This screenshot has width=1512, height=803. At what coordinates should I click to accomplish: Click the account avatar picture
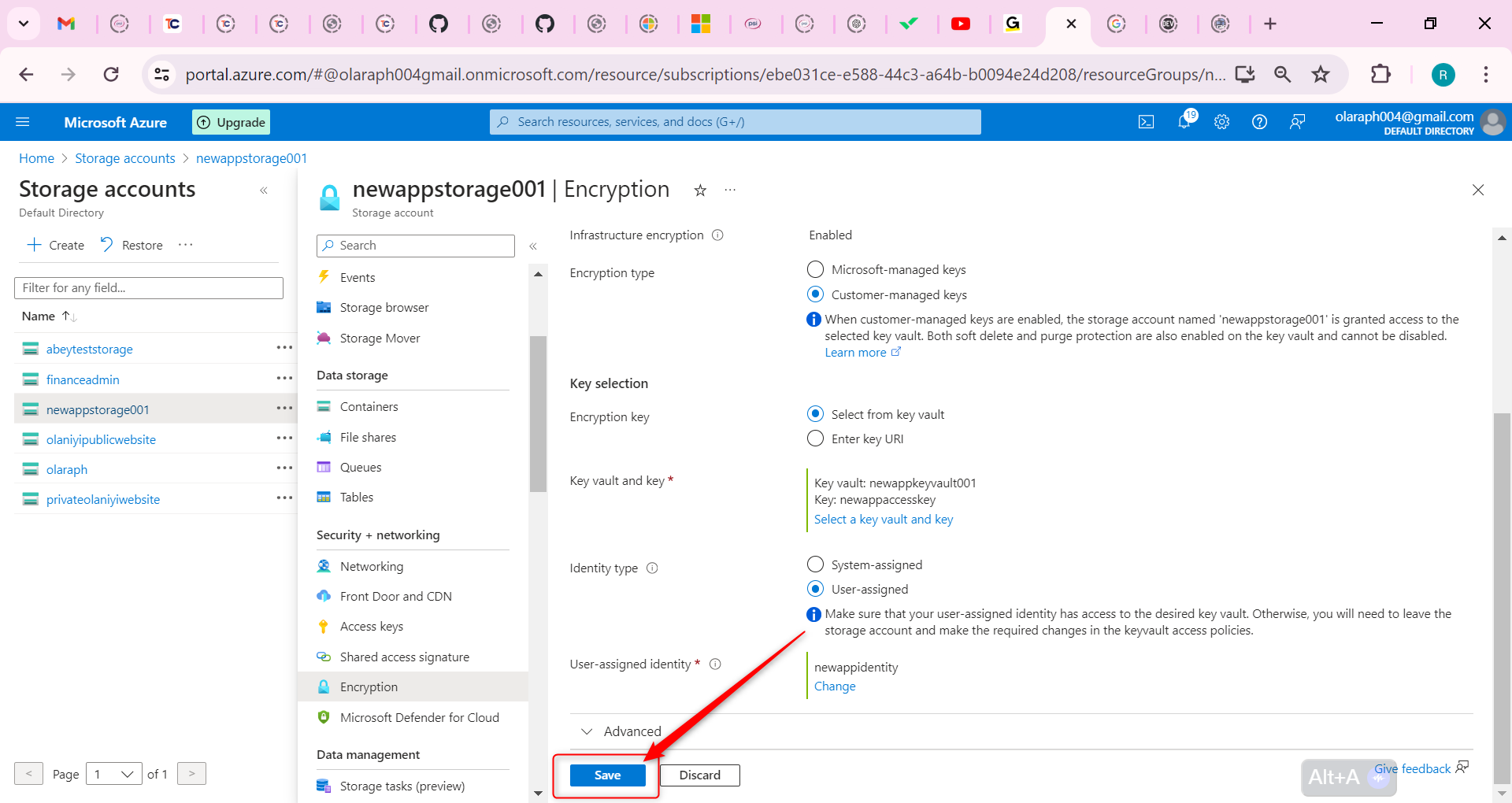[1493, 122]
